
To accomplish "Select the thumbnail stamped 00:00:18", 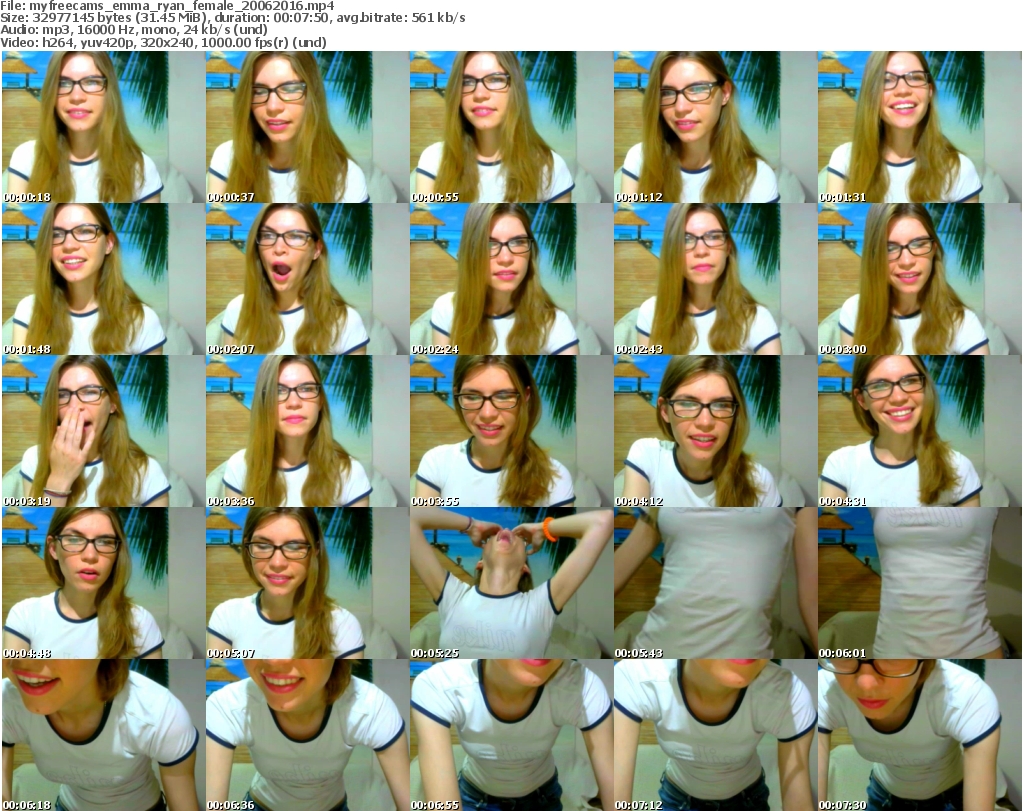I will tap(104, 127).
